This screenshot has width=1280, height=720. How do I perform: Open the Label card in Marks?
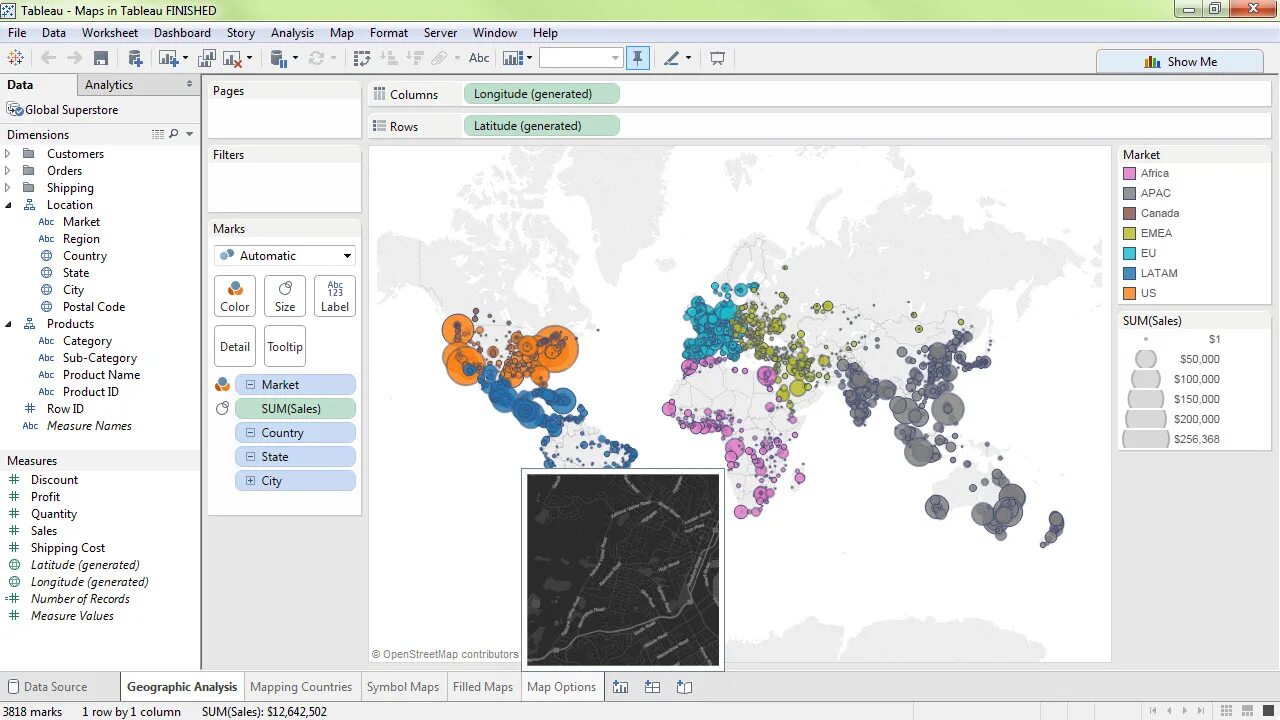tap(335, 297)
